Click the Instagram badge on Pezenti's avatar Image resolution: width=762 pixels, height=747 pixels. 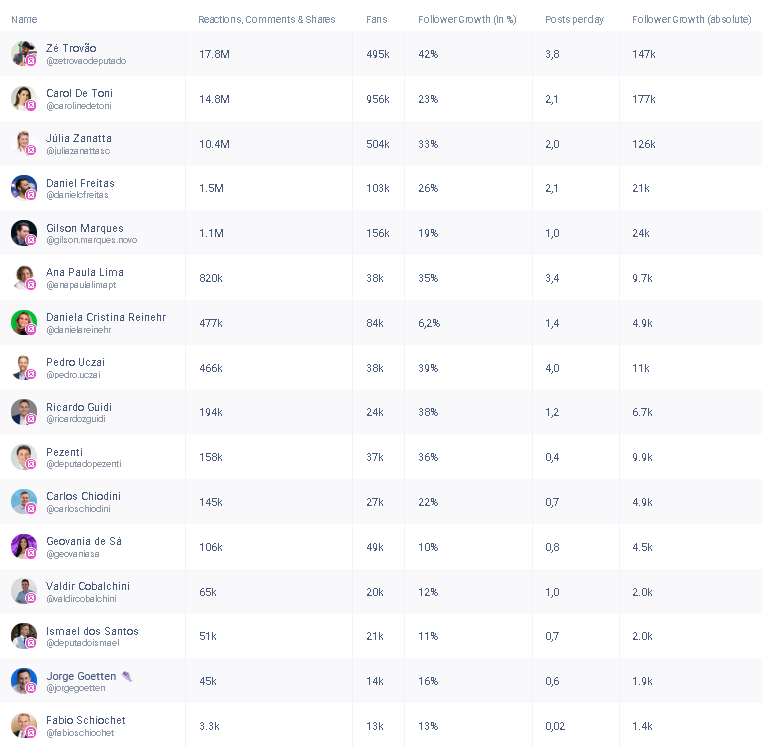(x=31, y=464)
